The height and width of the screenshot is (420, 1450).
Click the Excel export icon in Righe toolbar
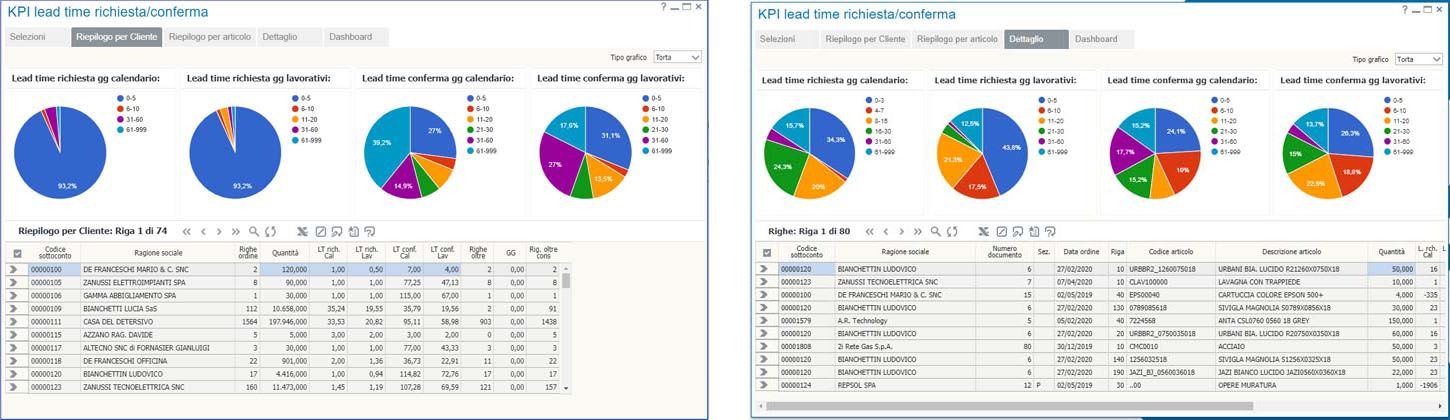click(x=984, y=231)
